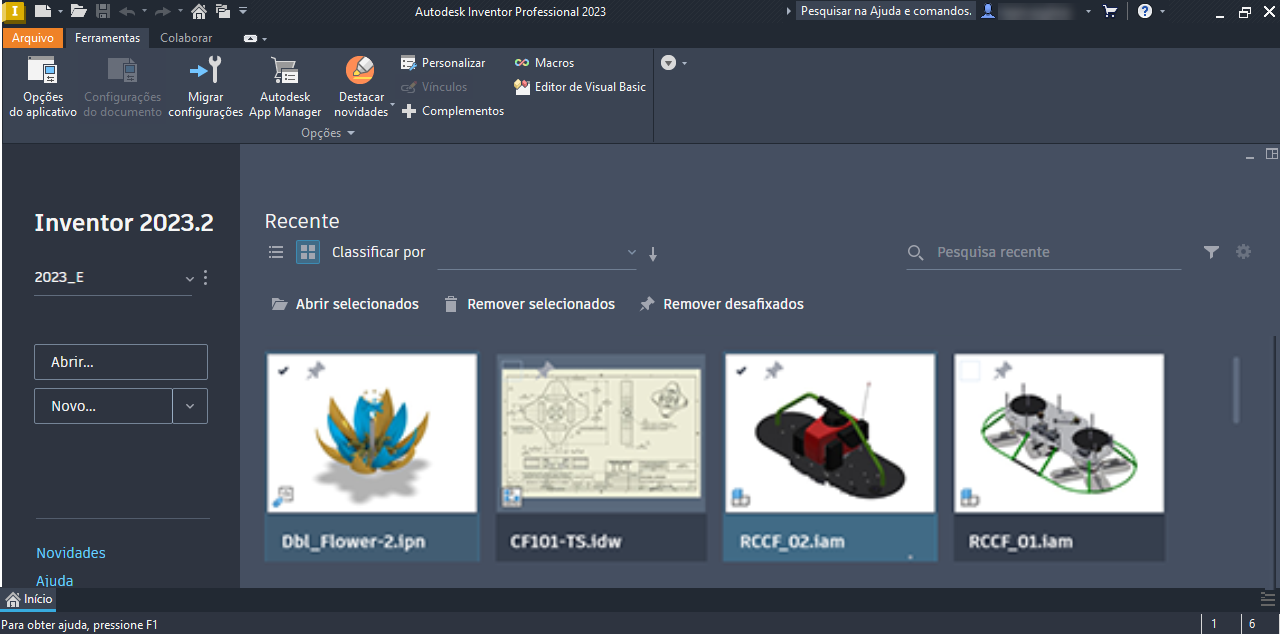Select the Início document tab
Screen dimensions: 1280x634
[29, 599]
